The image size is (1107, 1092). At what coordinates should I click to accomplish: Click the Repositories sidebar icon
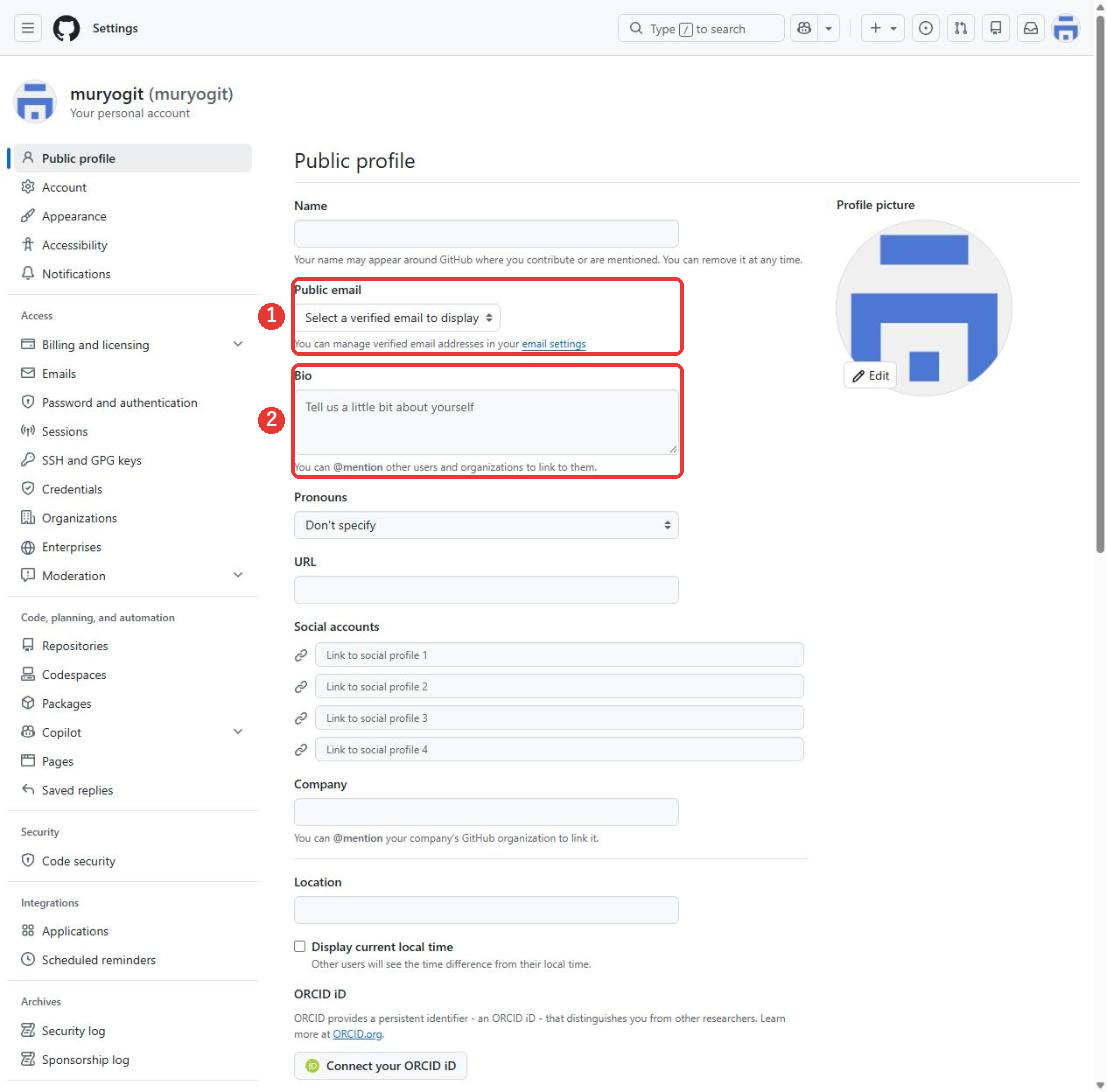click(x=28, y=645)
